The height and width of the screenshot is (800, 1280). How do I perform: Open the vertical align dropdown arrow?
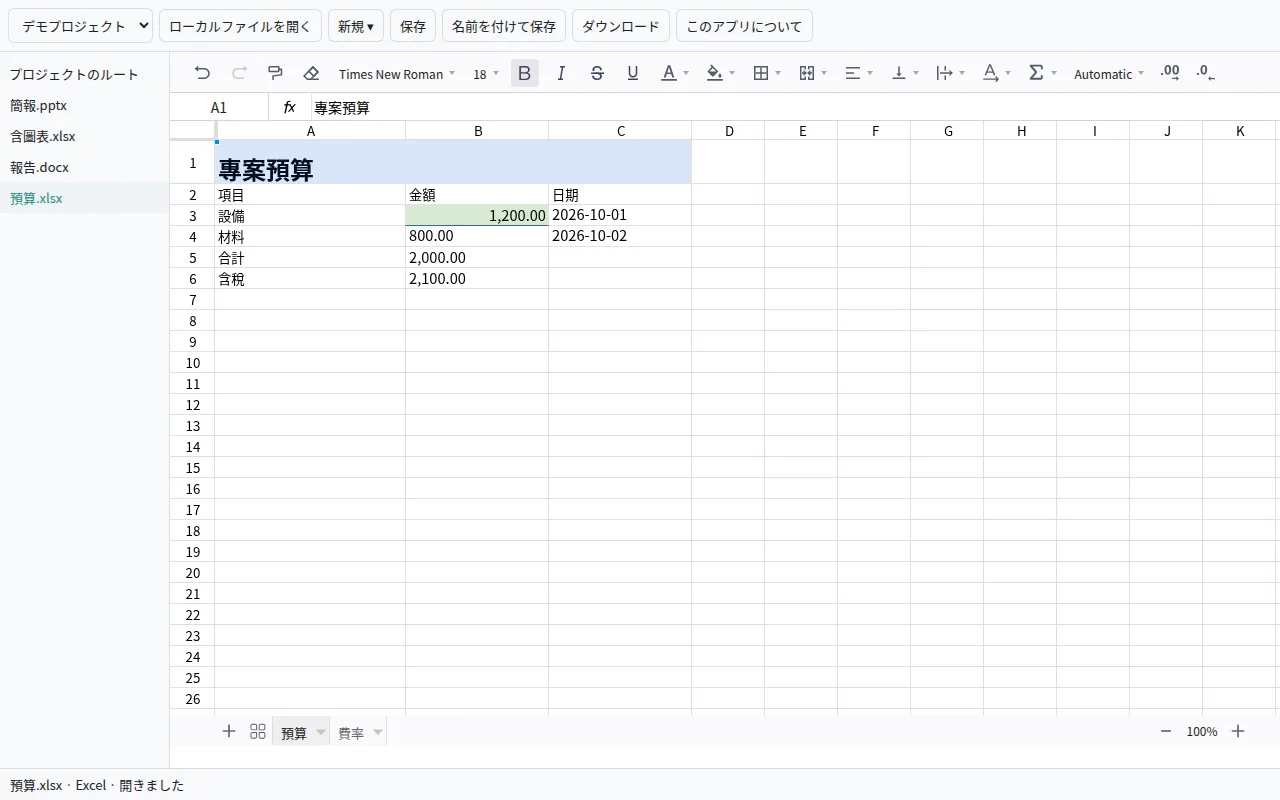point(916,73)
